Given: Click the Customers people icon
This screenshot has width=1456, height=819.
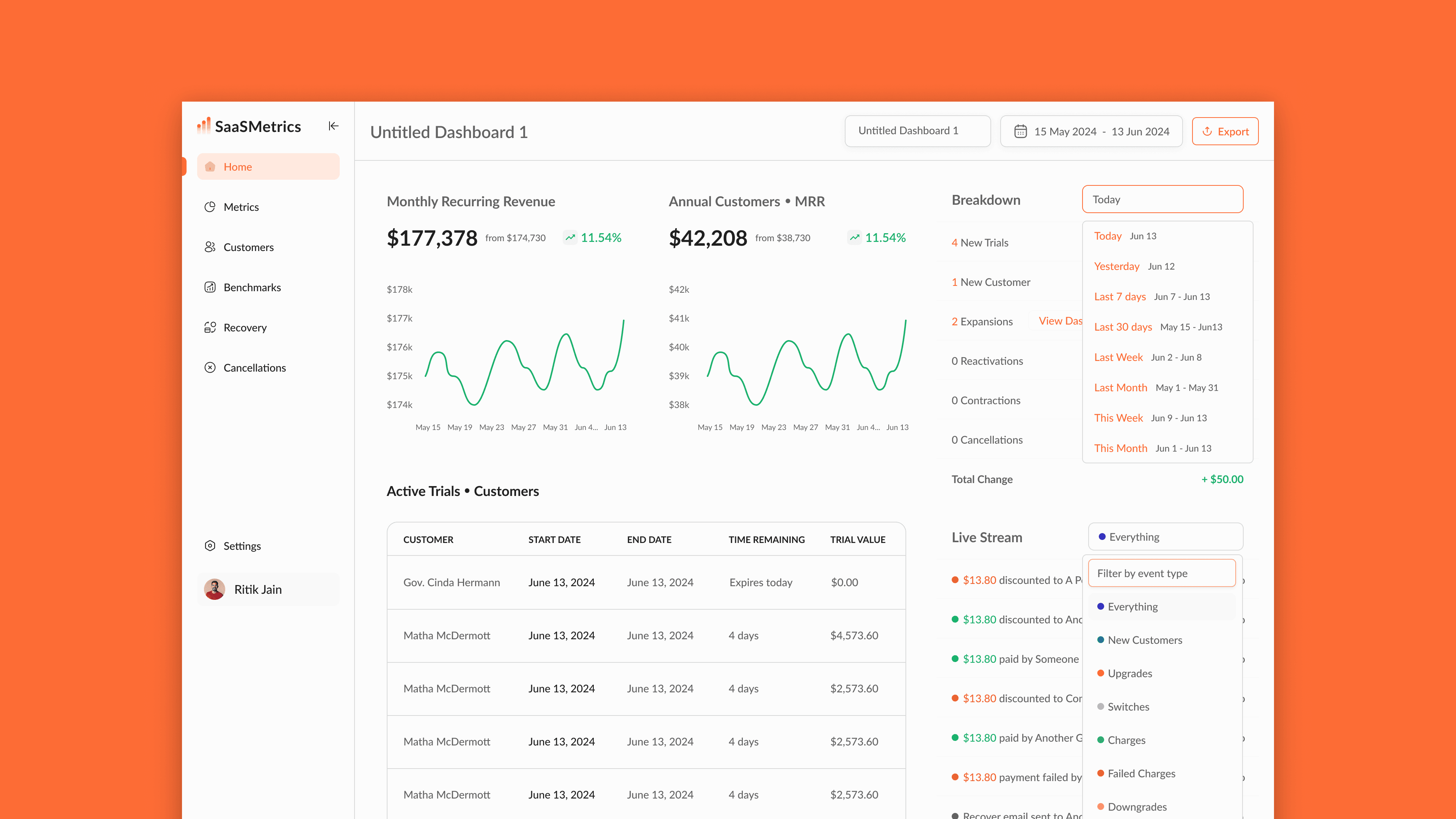Looking at the screenshot, I should coord(210,247).
